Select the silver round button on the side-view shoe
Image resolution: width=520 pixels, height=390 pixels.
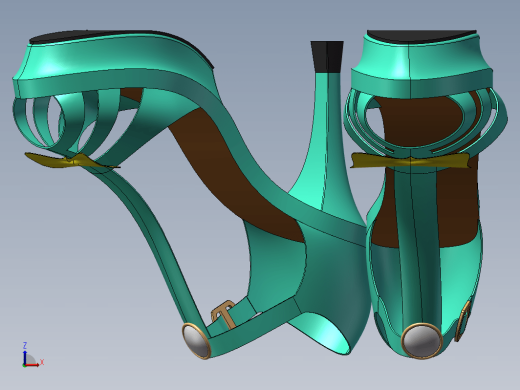(196, 341)
